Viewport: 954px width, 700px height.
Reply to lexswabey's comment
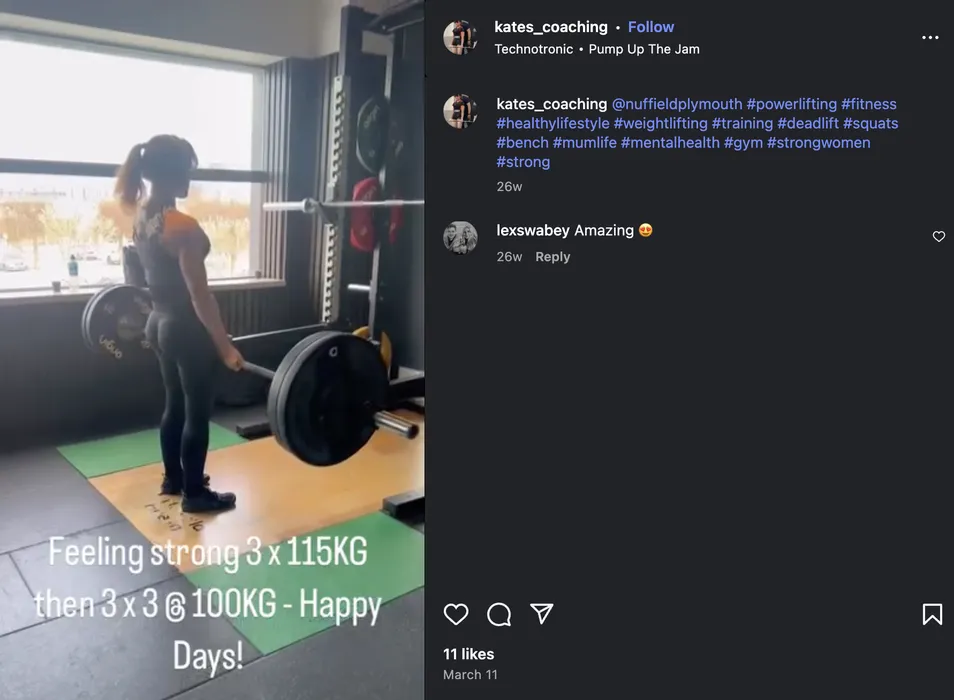point(552,257)
